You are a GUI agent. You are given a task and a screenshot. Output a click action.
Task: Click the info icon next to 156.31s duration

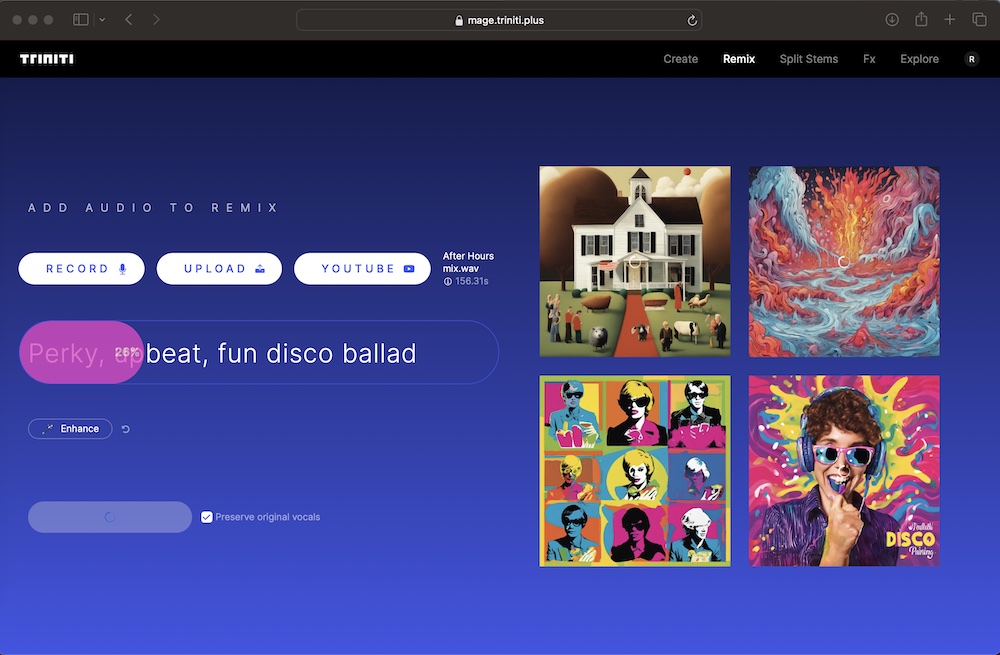point(444,281)
